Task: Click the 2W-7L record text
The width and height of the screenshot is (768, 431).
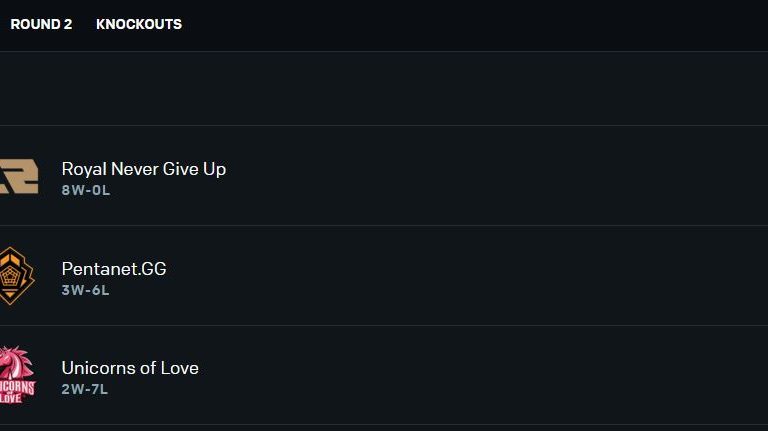Action: point(85,389)
